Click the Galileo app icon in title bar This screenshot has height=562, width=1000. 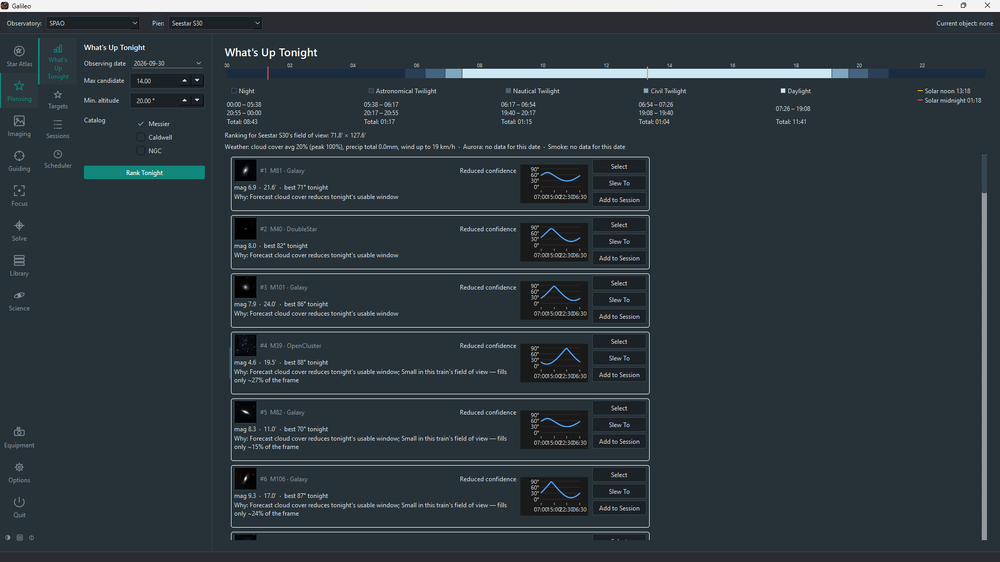point(5,6)
